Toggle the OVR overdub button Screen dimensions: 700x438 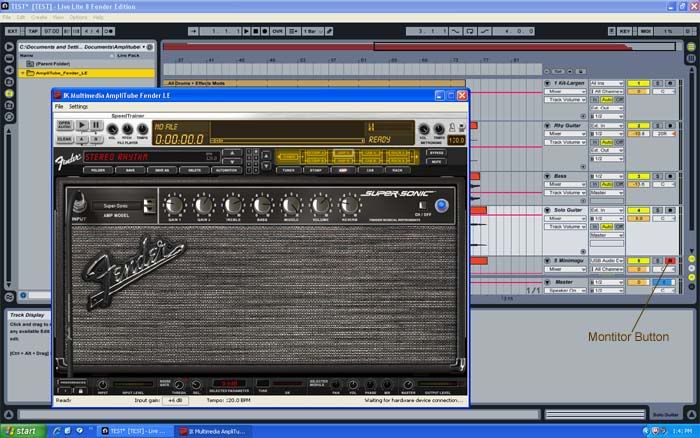click(x=277, y=31)
